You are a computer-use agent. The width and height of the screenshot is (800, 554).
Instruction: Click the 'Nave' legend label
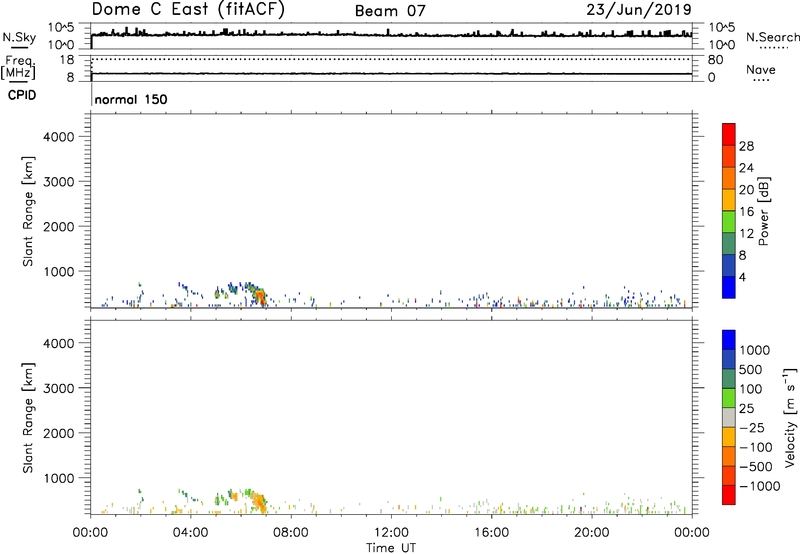[761, 70]
